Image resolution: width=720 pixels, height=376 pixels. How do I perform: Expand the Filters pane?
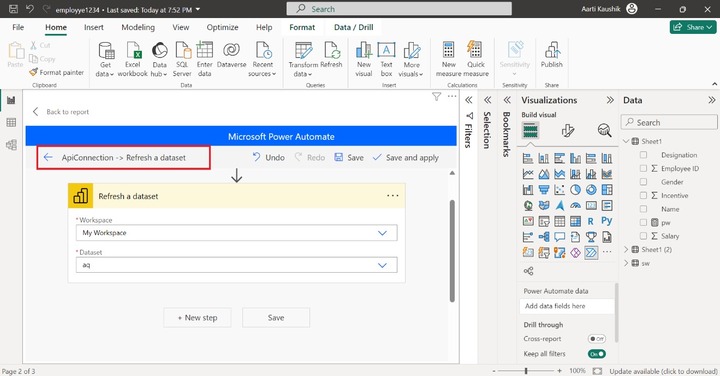[468, 100]
